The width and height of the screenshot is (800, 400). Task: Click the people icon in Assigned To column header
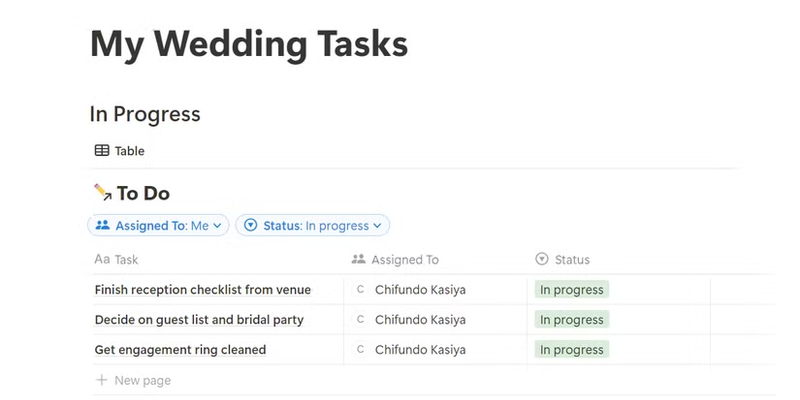pyautogui.click(x=359, y=260)
